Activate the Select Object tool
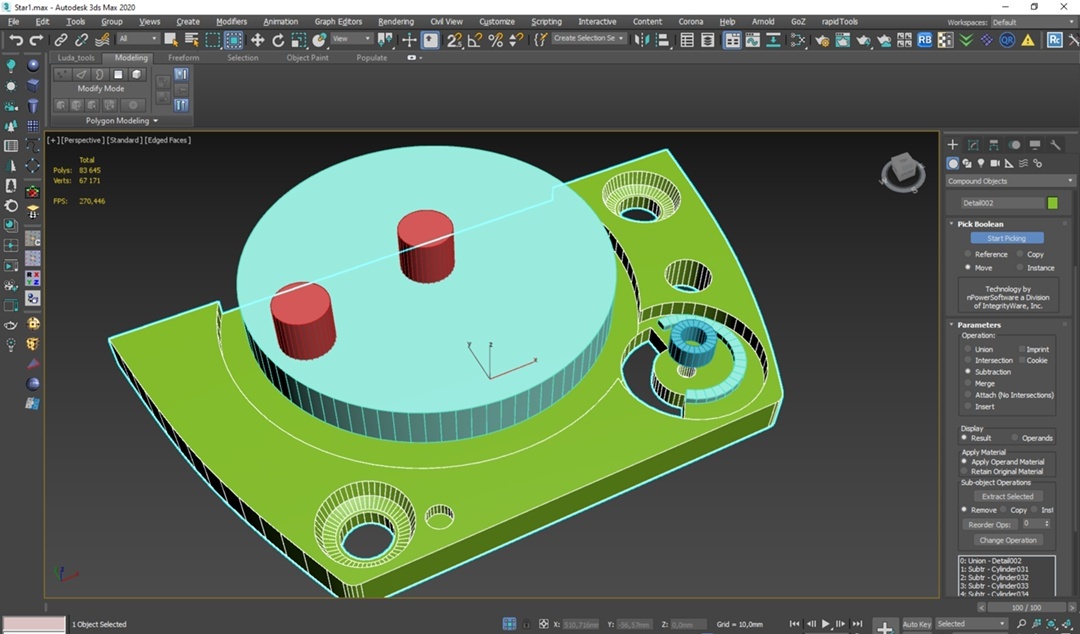 170,40
